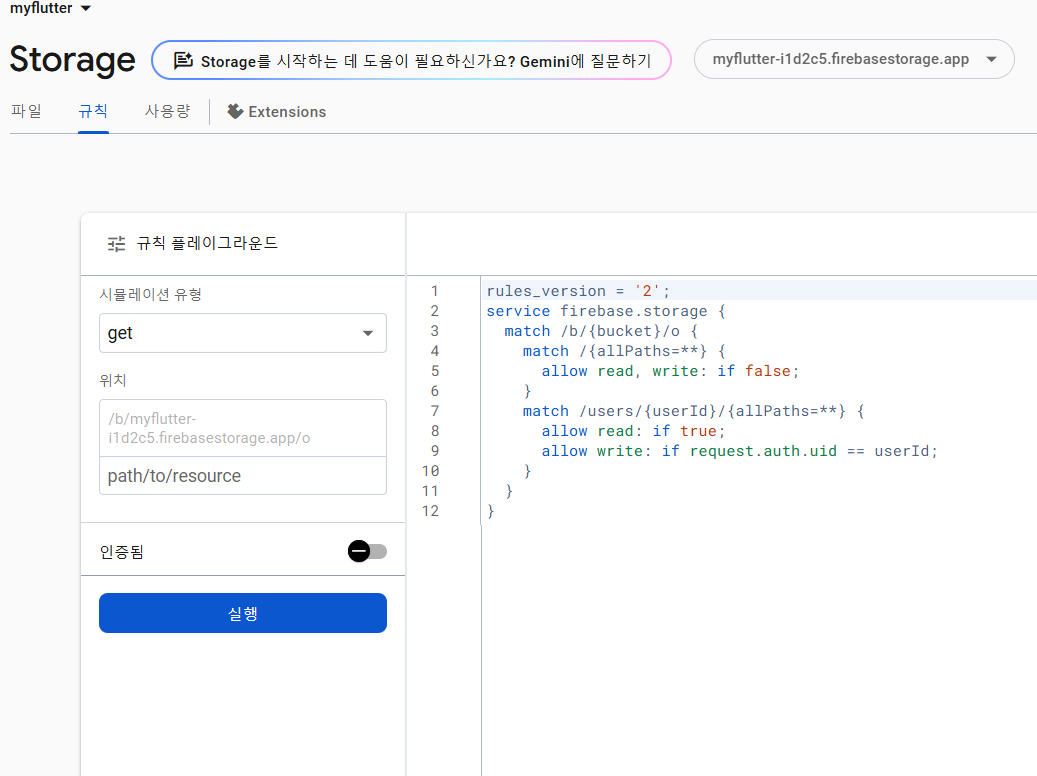Click the service firebase.storage line
The width and height of the screenshot is (1037, 776).
[x=606, y=311]
